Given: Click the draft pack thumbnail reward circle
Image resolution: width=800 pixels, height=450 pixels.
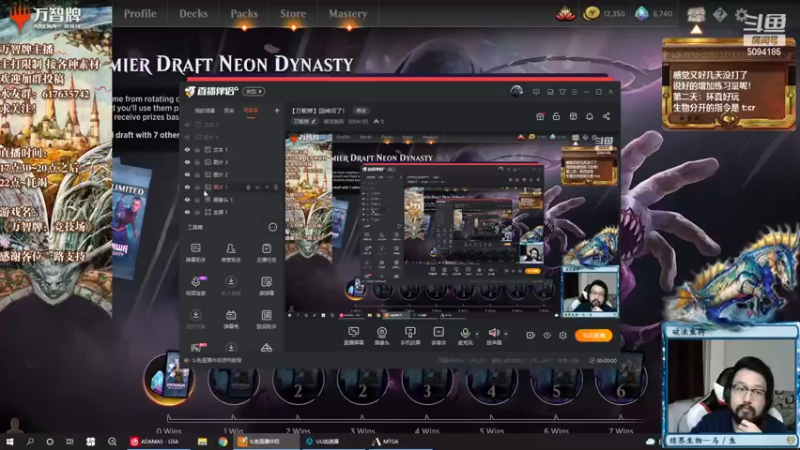Looking at the screenshot, I should click(169, 379).
